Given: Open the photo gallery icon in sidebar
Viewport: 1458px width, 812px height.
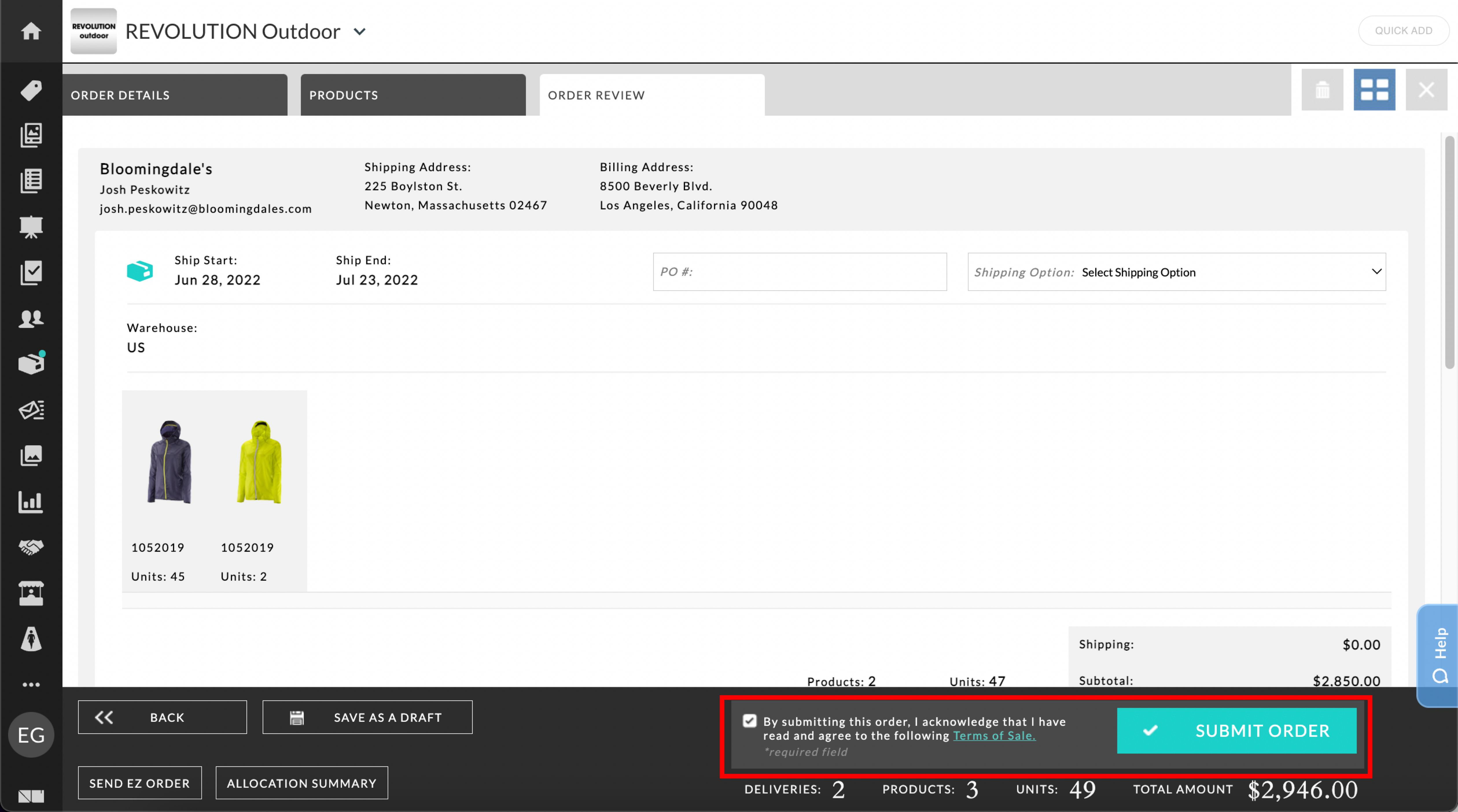Looking at the screenshot, I should tap(31, 455).
